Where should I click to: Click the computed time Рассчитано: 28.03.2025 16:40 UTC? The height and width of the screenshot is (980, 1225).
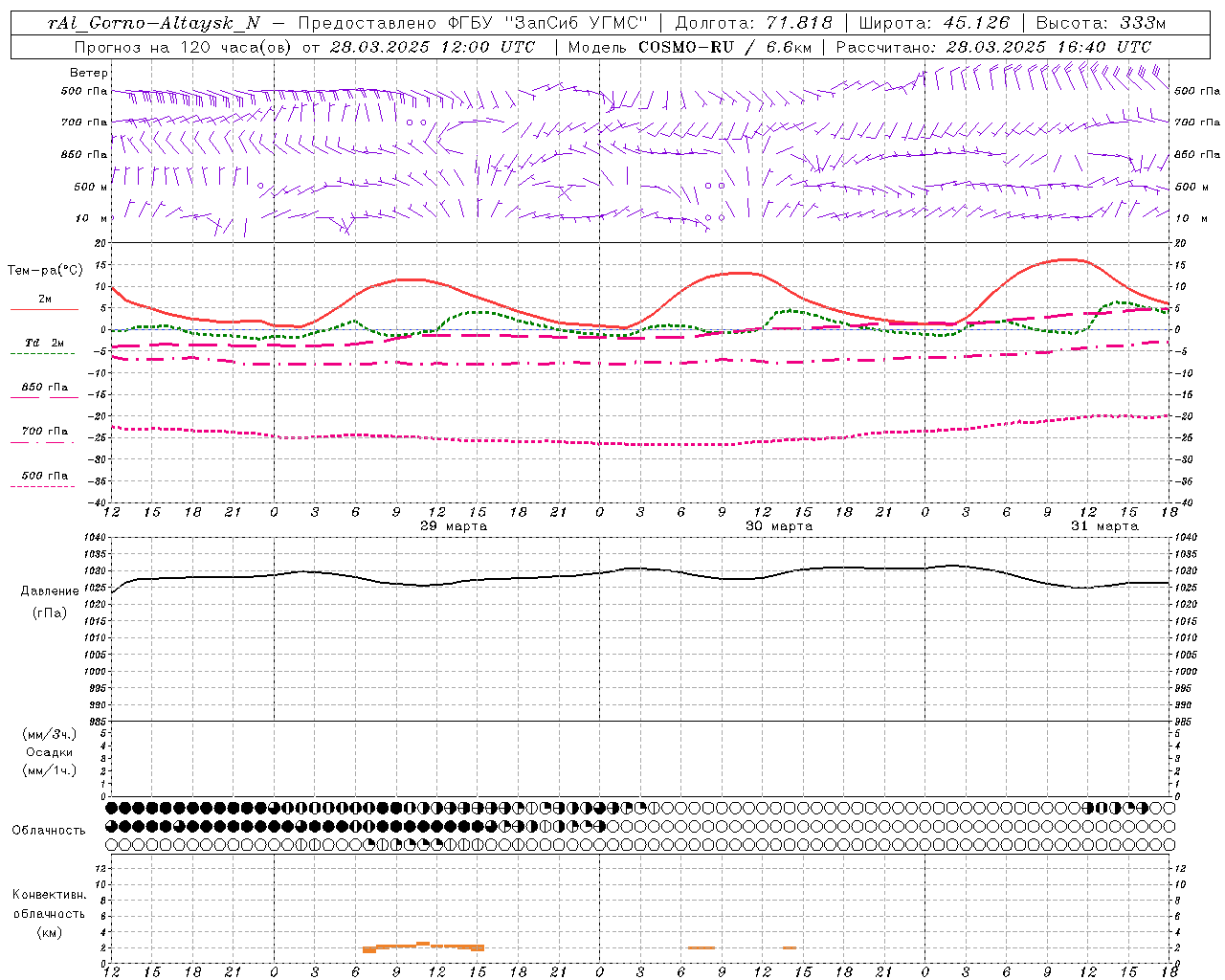pos(993,47)
